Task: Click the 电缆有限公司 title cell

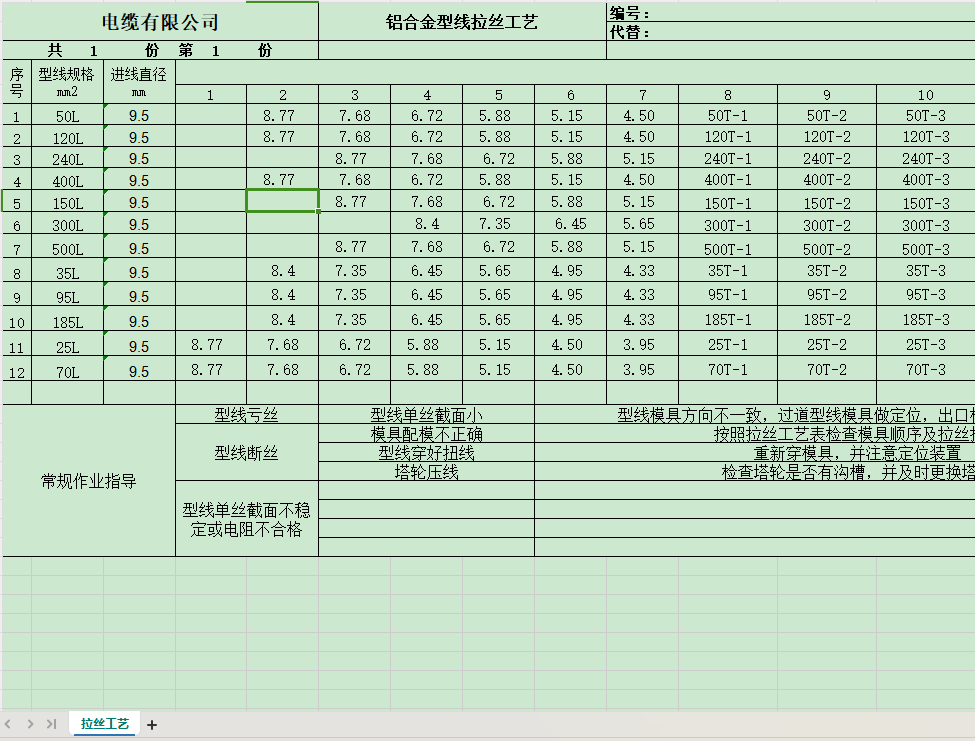Action: coord(160,22)
